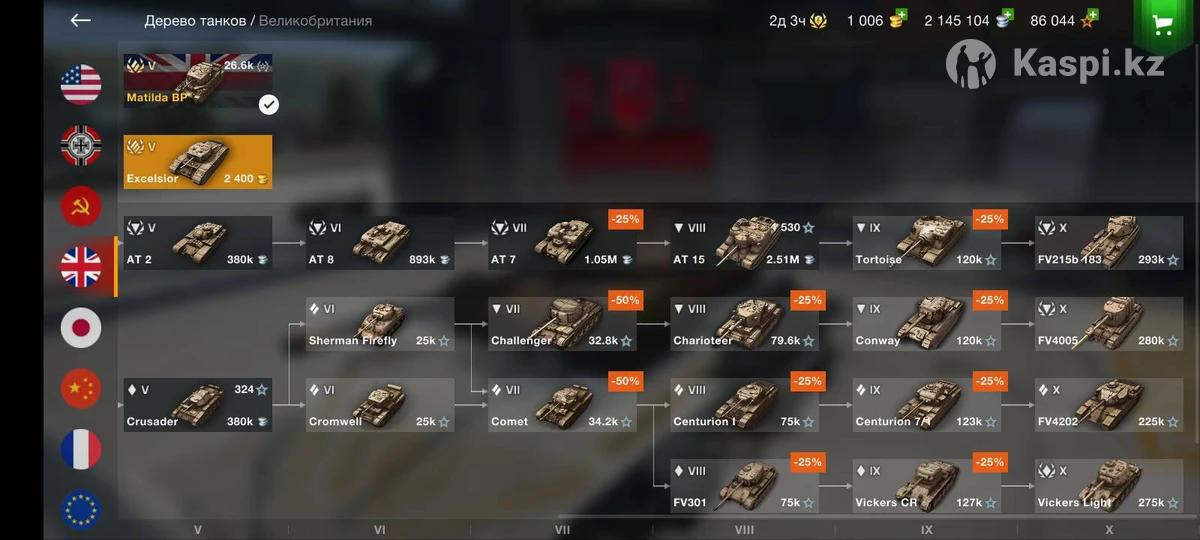This screenshot has height=540, width=1200.
Task: Open the shopping cart store icon
Action: [1165, 25]
